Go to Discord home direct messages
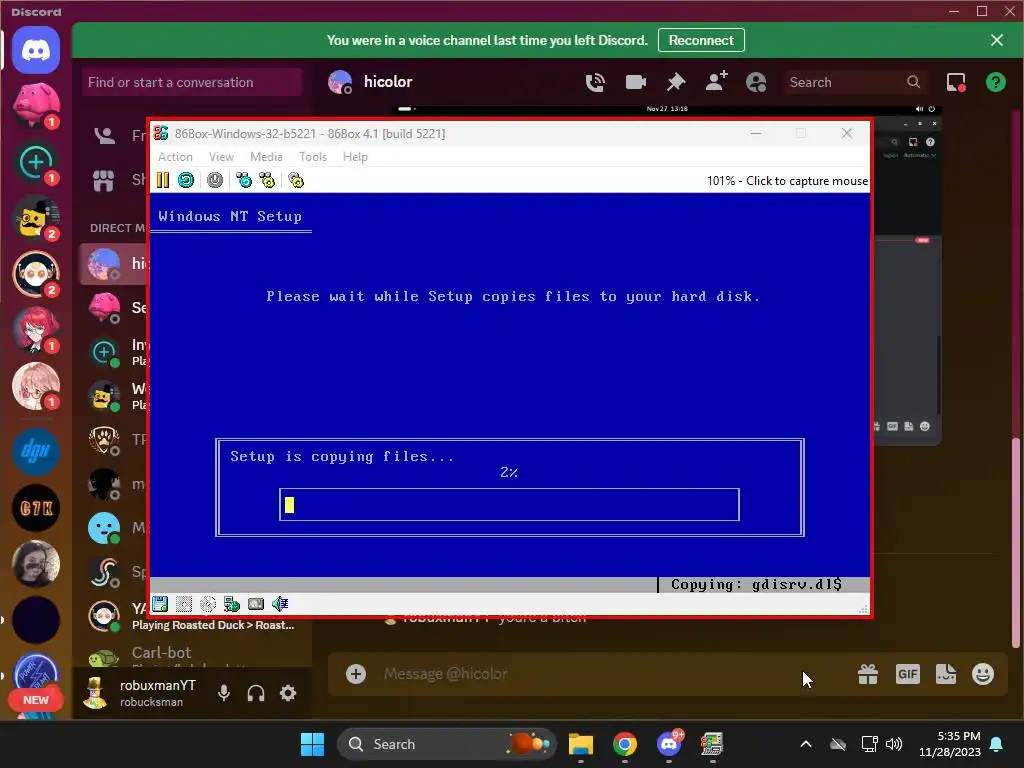Screen dimensions: 1024x768 pos(36,51)
